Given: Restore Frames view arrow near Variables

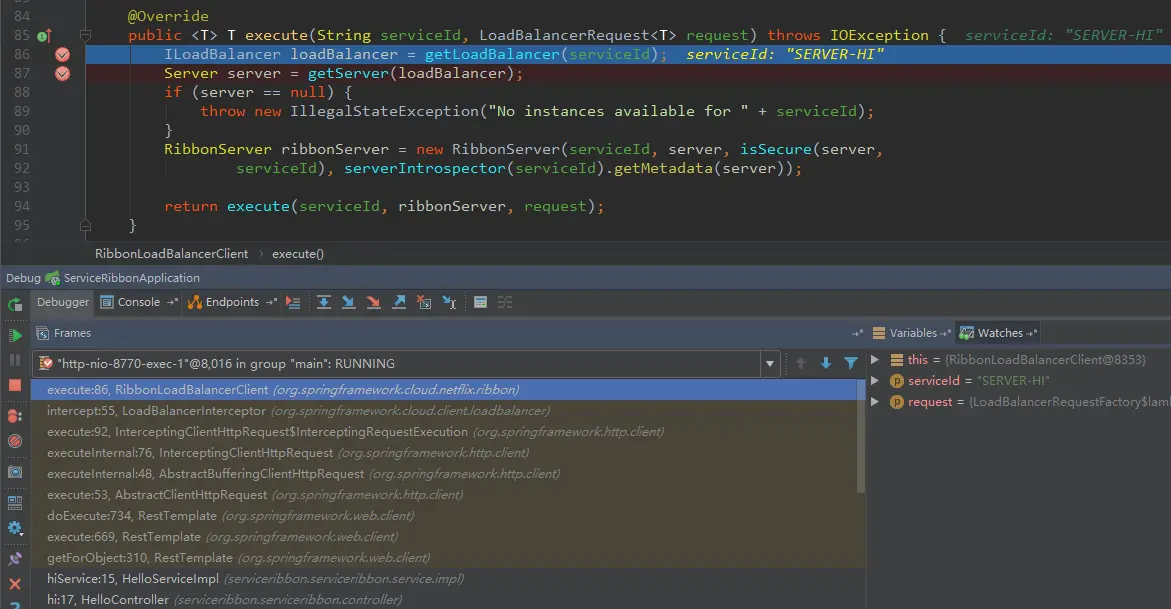Looking at the screenshot, I should 857,333.
